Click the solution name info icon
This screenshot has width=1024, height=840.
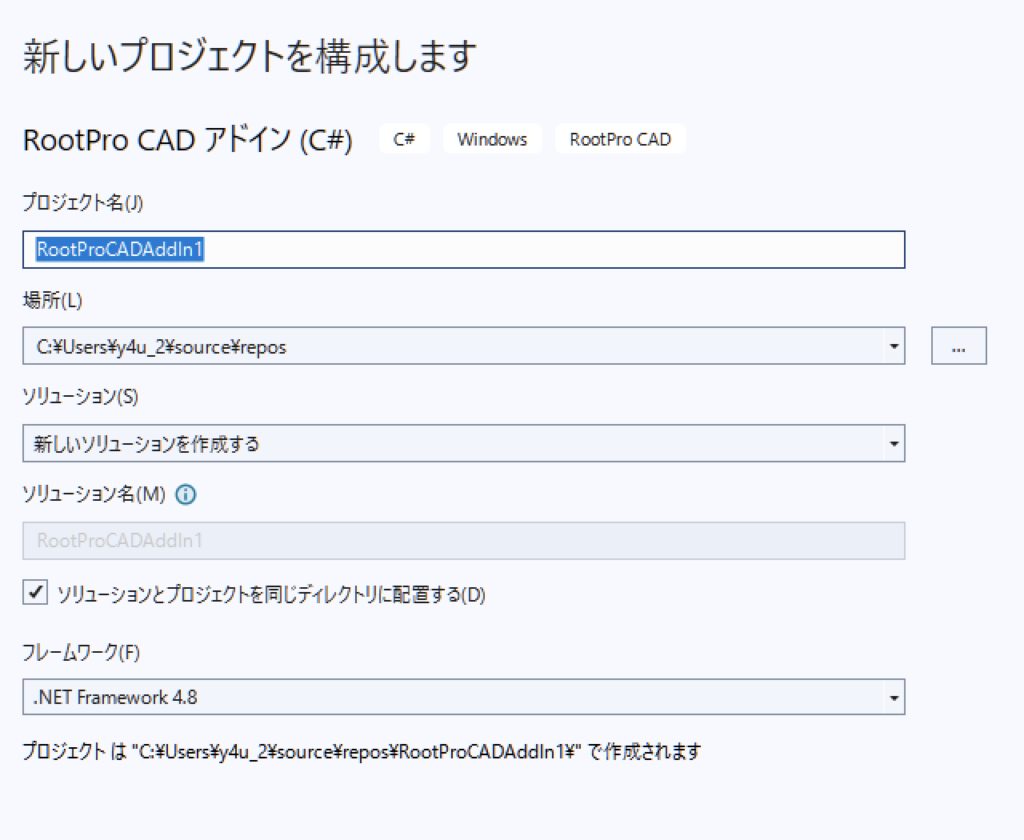pos(186,494)
